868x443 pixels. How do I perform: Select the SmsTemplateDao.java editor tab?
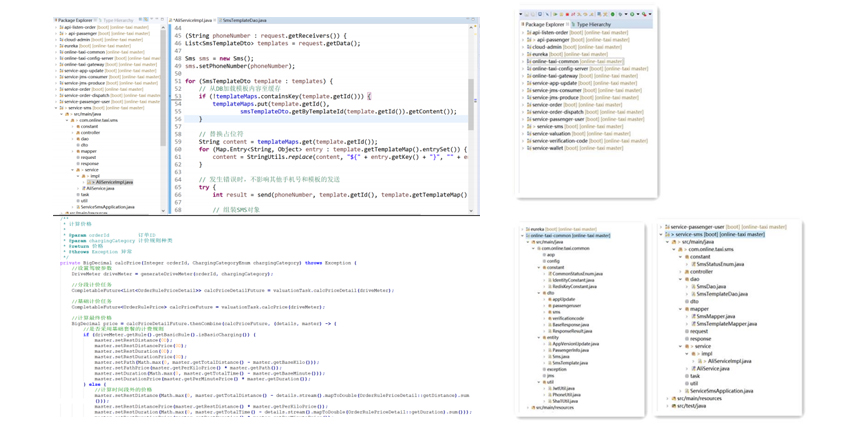(242, 20)
